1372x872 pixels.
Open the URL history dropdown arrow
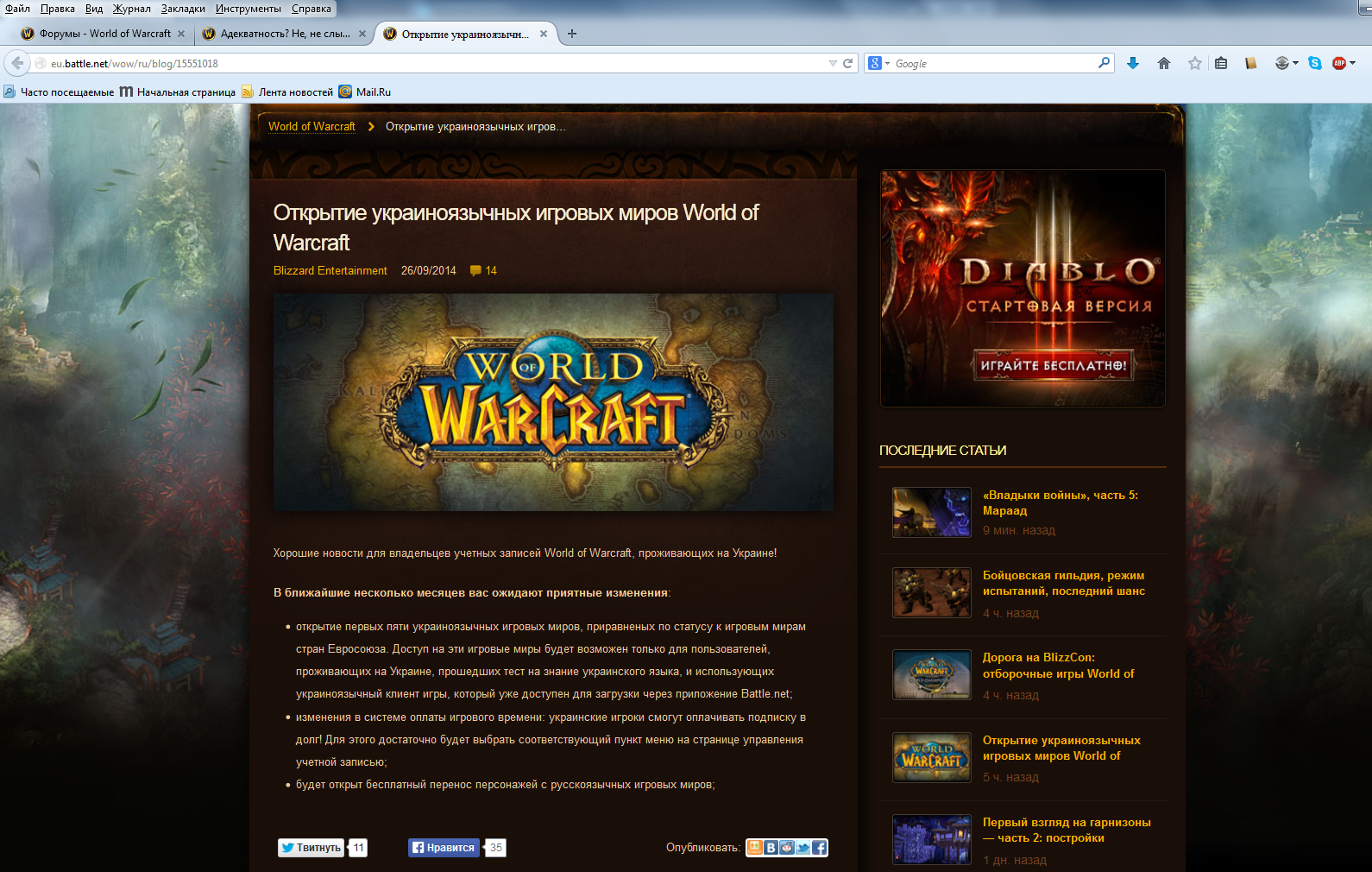833,63
